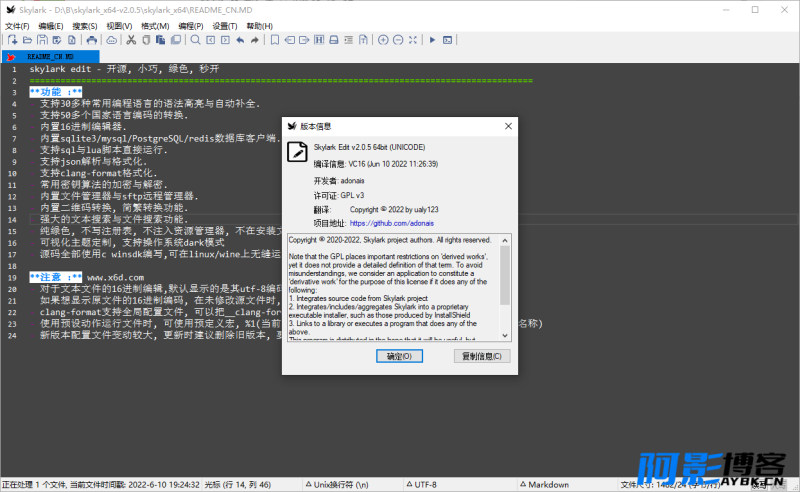Viewport: 800px width, 492px height.
Task: Click editor line 6 内置16进制编辑器
Action: pos(83,127)
